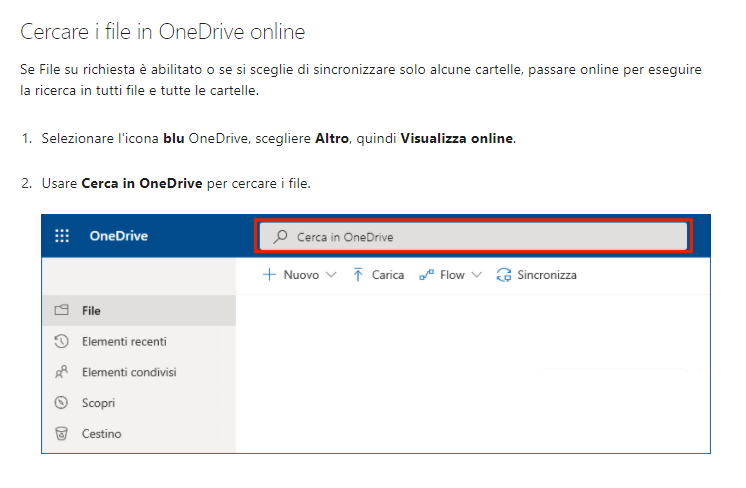This screenshot has width=746, height=488.
Task: Click the sync arrows icon beside Sincronizza
Action: (x=504, y=275)
